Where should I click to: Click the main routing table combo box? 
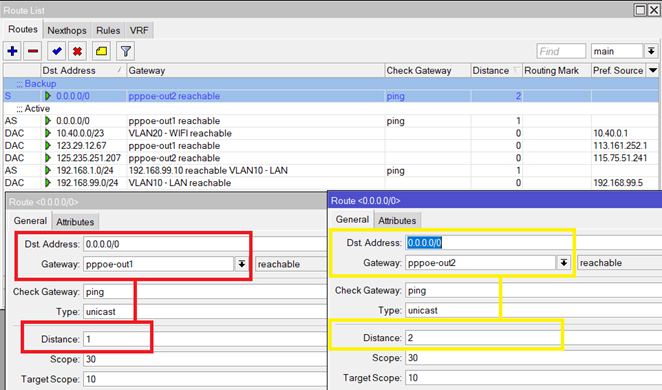(617, 51)
